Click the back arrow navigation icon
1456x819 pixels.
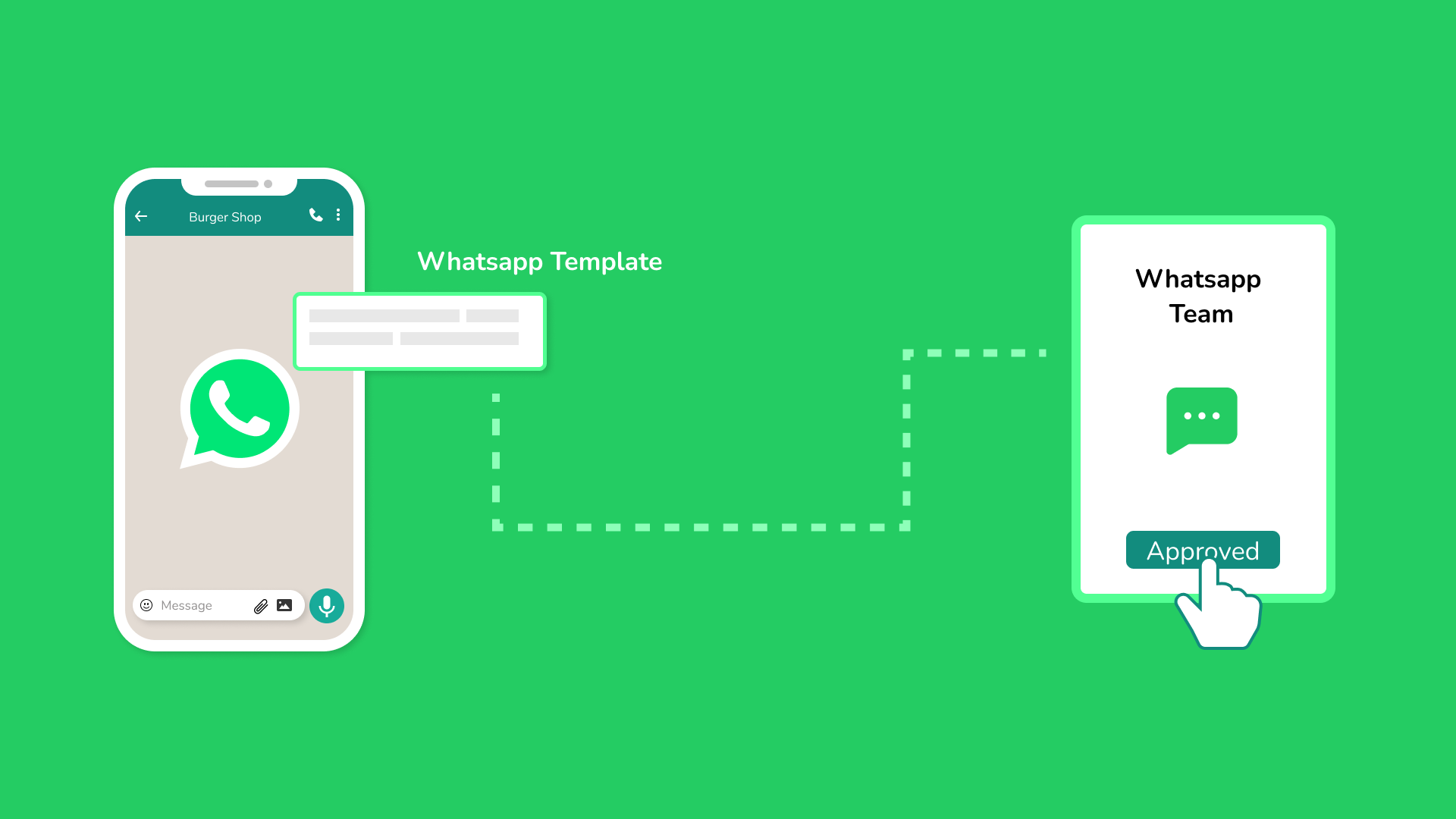(x=141, y=216)
